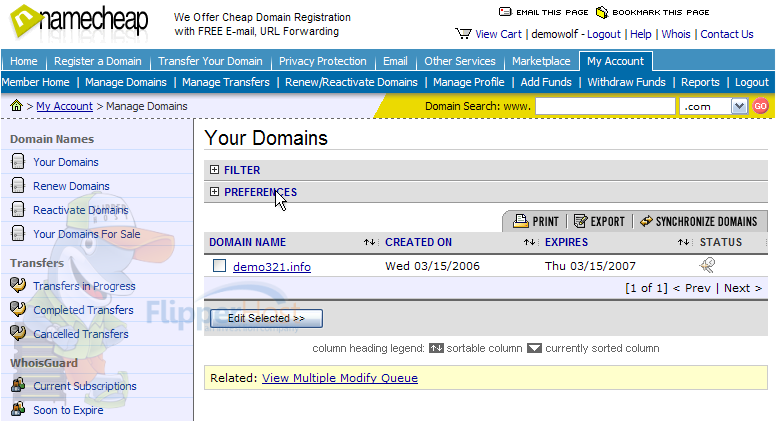The image size is (776, 422).
Task: Click the Transfers in Progress icon
Action: point(18,285)
